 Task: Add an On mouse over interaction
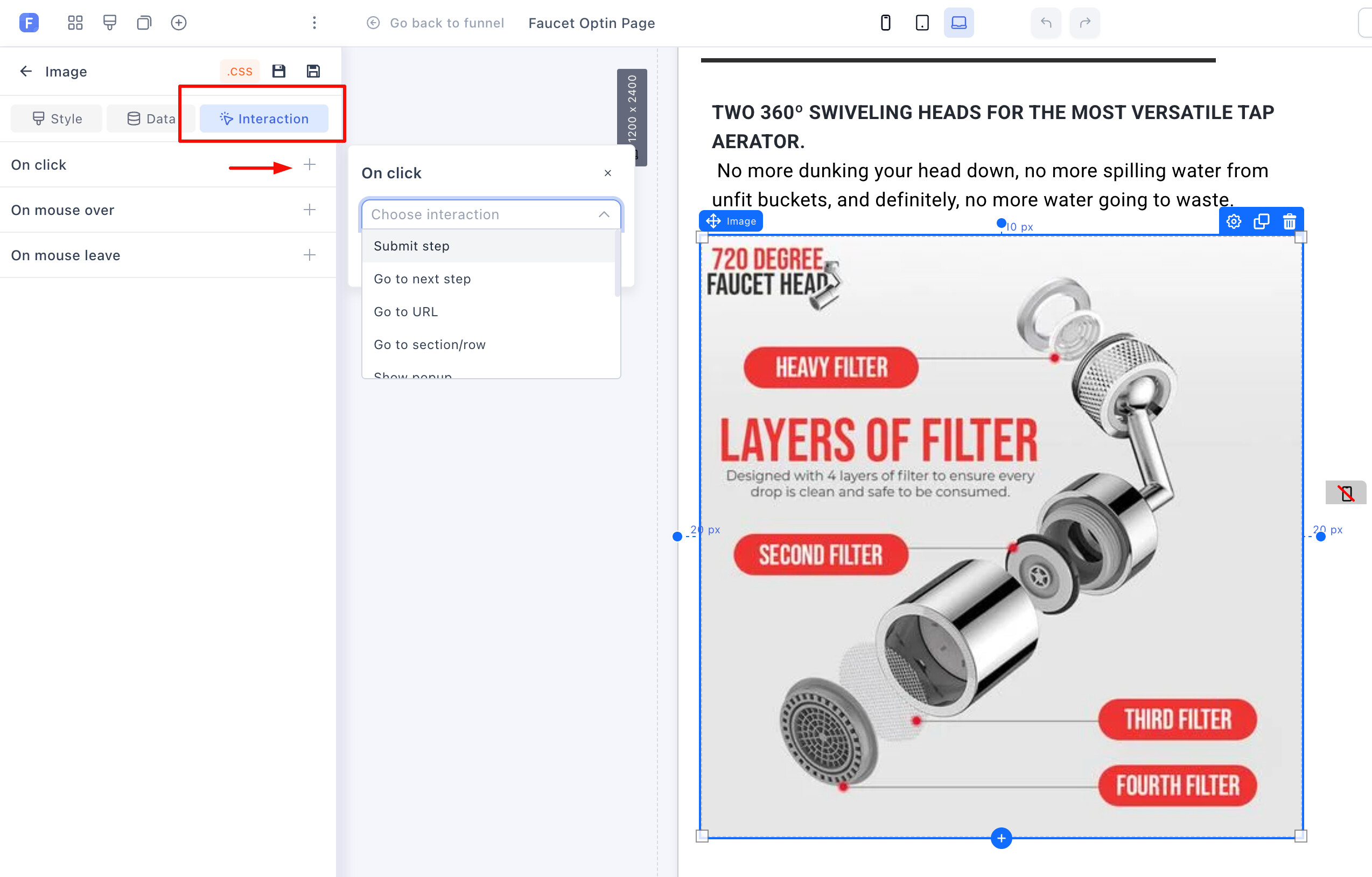(310, 210)
